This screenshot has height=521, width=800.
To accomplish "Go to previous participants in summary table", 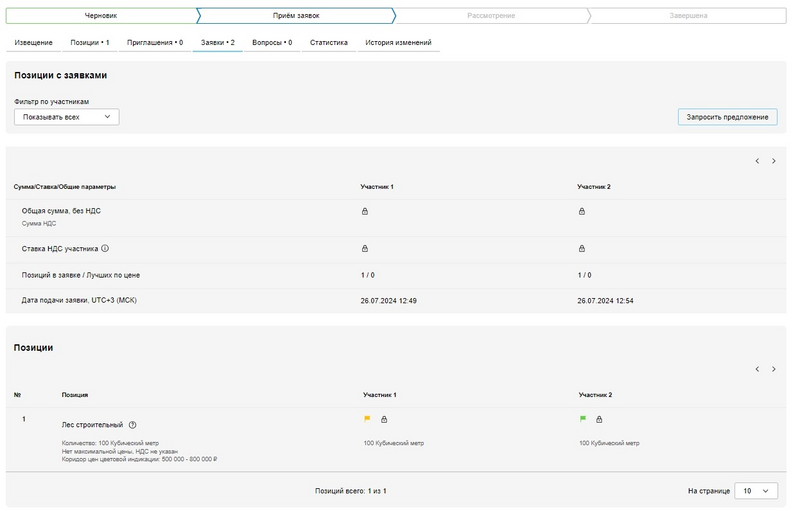I will pos(757,161).
